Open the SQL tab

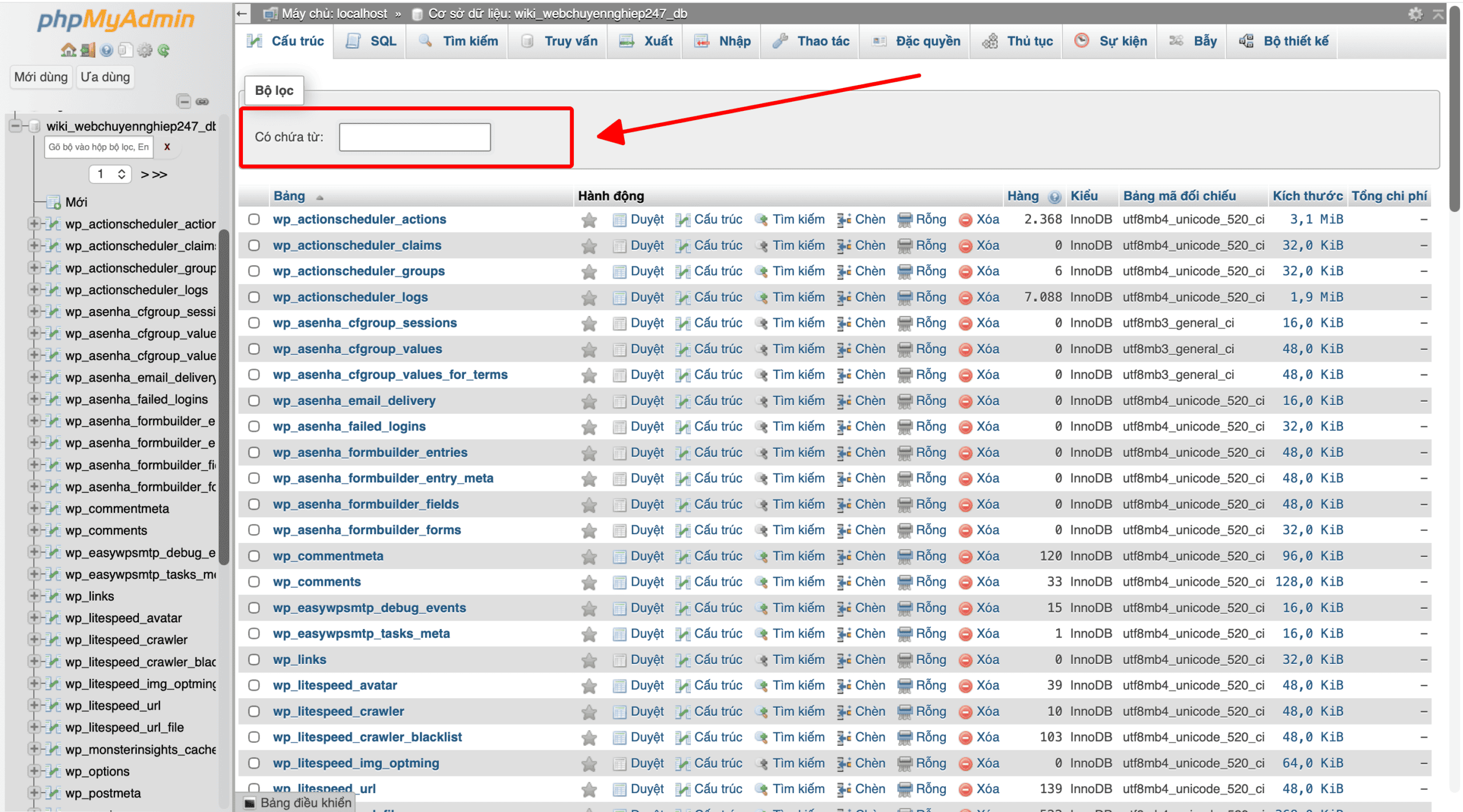click(x=370, y=41)
